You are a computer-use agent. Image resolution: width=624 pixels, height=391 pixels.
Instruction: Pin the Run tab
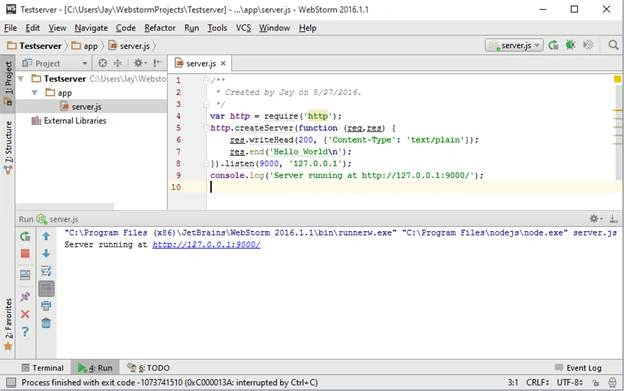point(25,296)
